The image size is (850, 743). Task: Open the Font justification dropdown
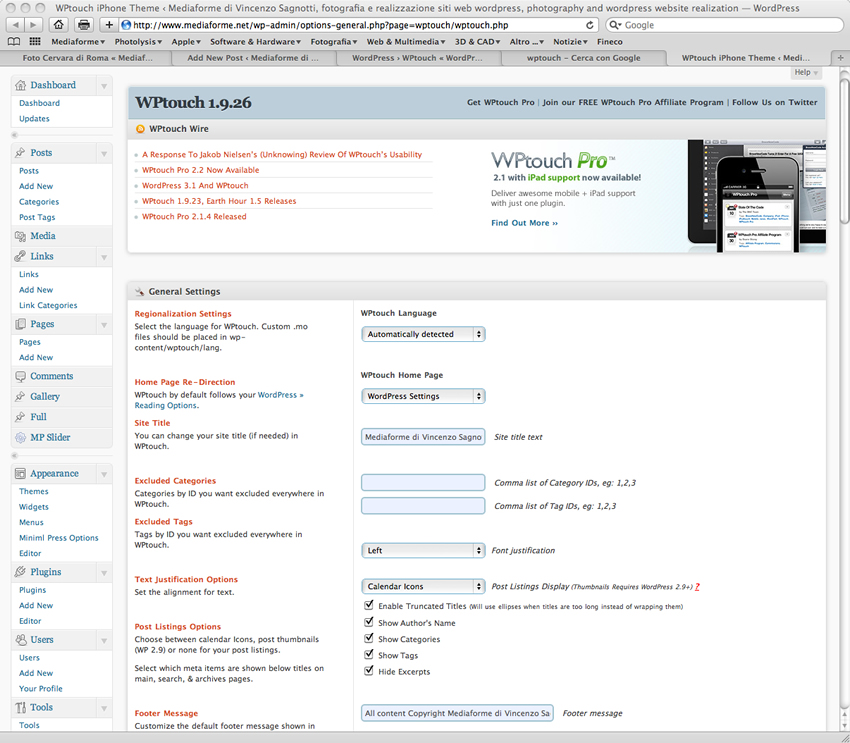(423, 551)
